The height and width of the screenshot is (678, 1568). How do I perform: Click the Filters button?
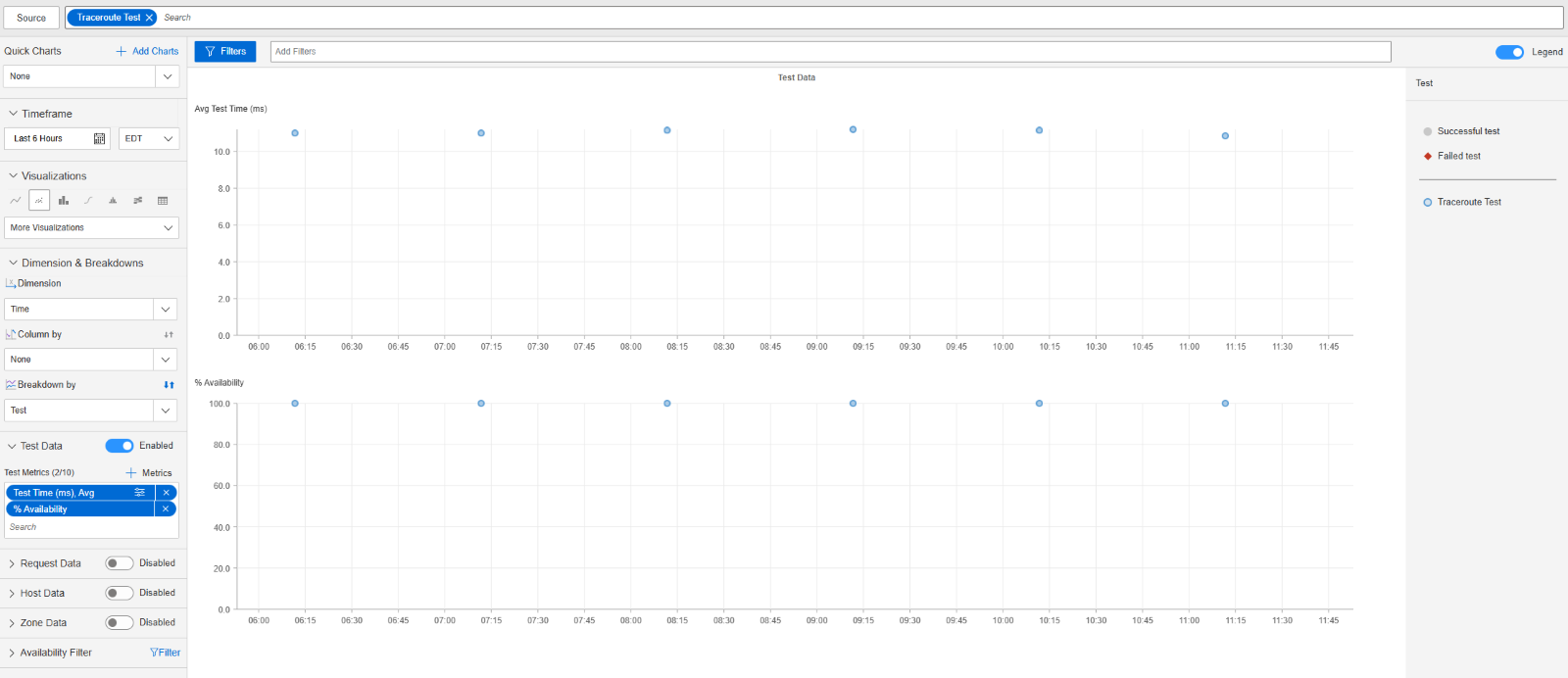coord(225,52)
